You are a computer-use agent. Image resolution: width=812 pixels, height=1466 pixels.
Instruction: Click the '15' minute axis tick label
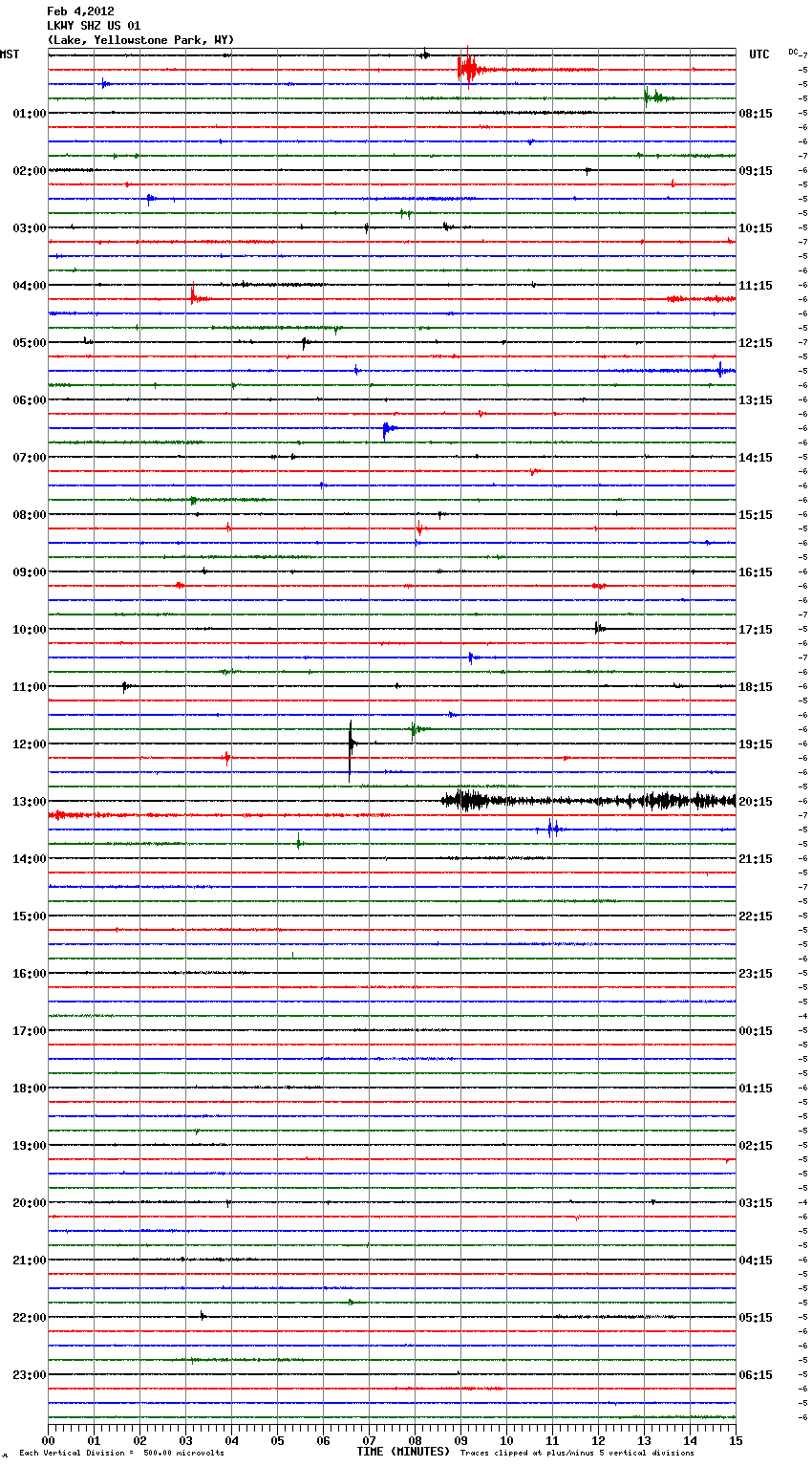tap(736, 1439)
